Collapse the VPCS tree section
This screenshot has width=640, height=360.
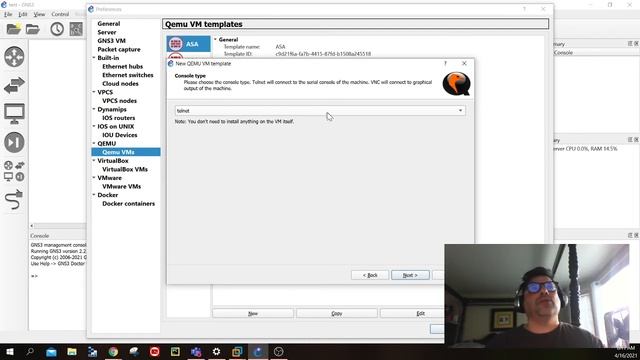tap(94, 92)
